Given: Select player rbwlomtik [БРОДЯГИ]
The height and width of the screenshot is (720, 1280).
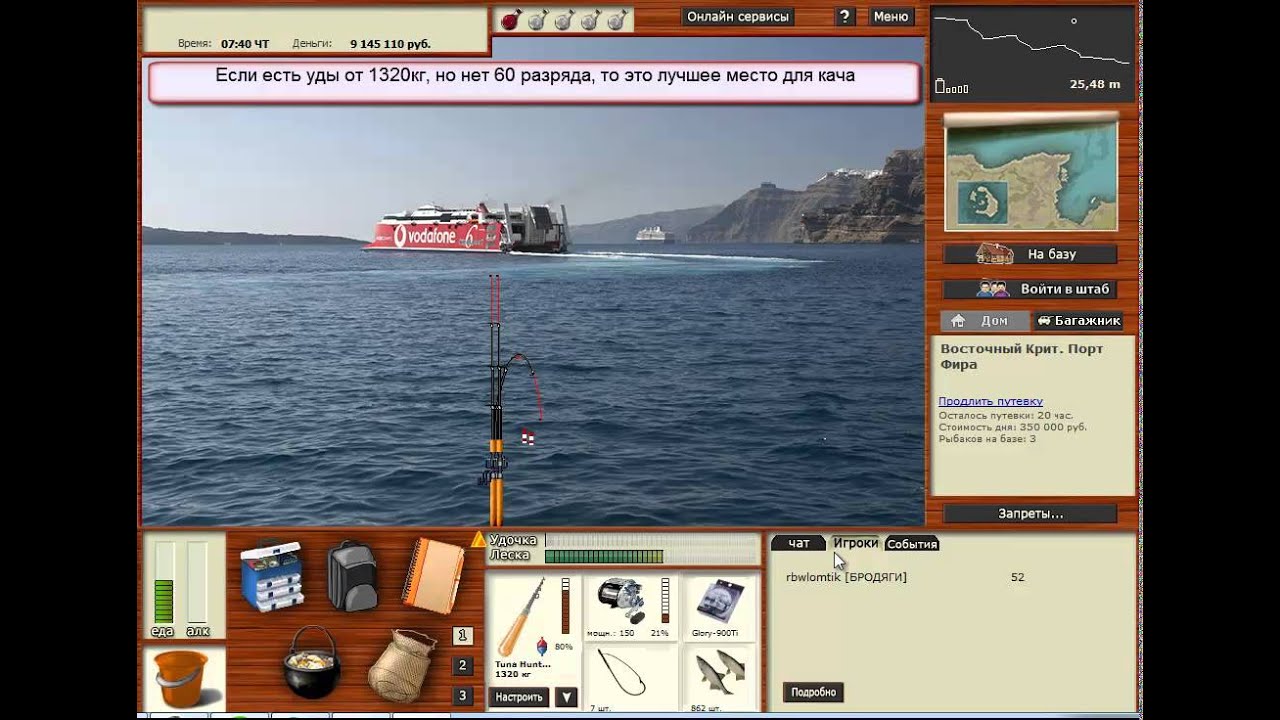Looking at the screenshot, I should click(x=846, y=577).
